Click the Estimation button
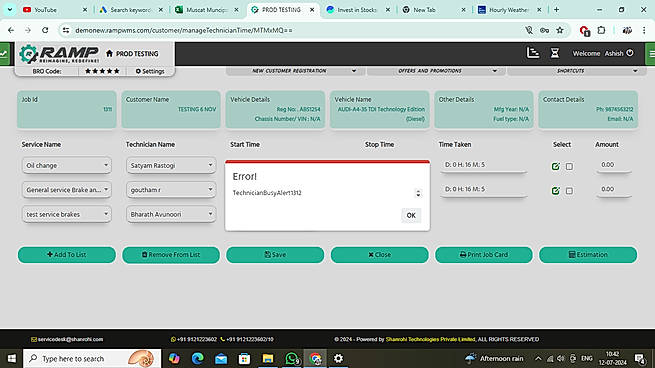The image size is (655, 368). tap(588, 255)
